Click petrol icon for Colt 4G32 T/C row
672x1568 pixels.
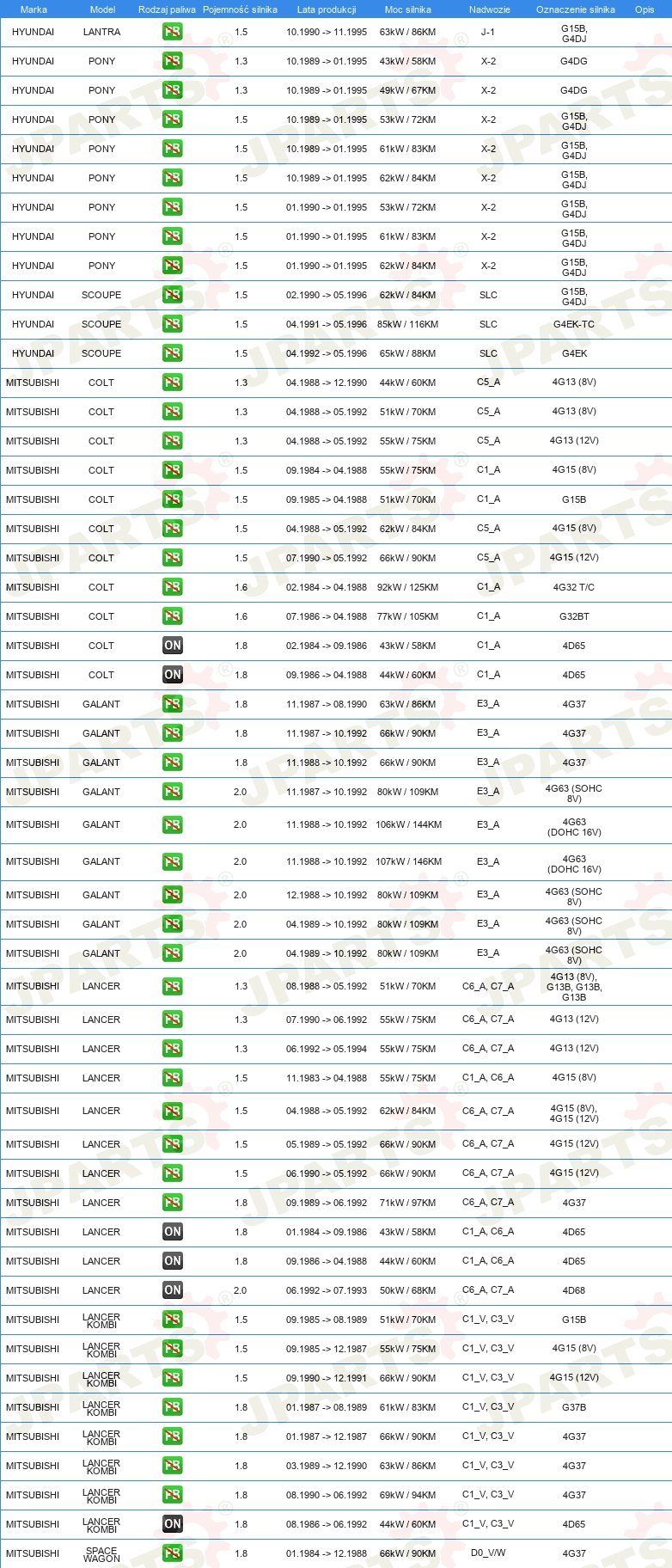pos(172,587)
